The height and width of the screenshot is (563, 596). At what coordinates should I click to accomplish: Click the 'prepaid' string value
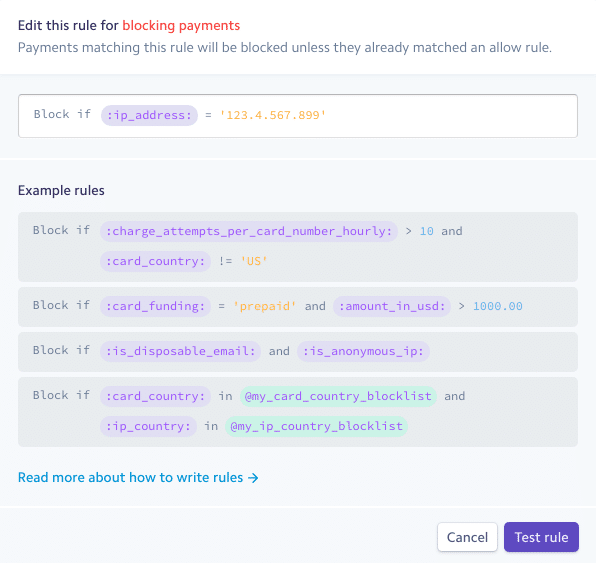(265, 306)
